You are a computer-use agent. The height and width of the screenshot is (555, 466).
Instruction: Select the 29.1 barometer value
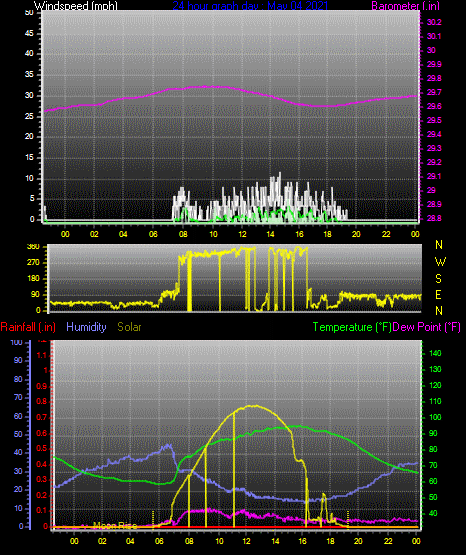click(434, 176)
